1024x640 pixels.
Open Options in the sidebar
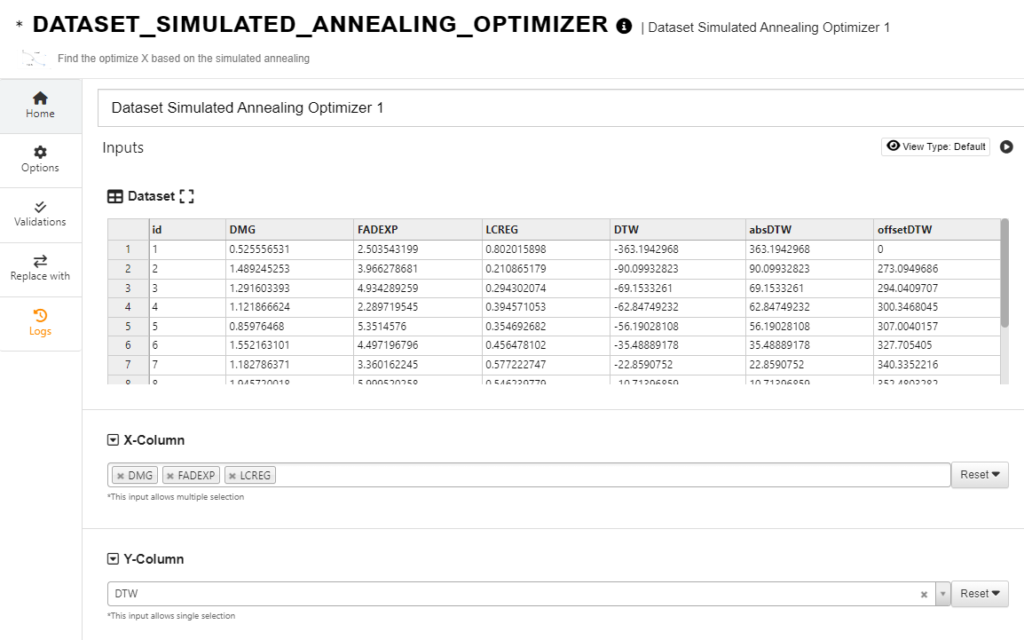40,159
